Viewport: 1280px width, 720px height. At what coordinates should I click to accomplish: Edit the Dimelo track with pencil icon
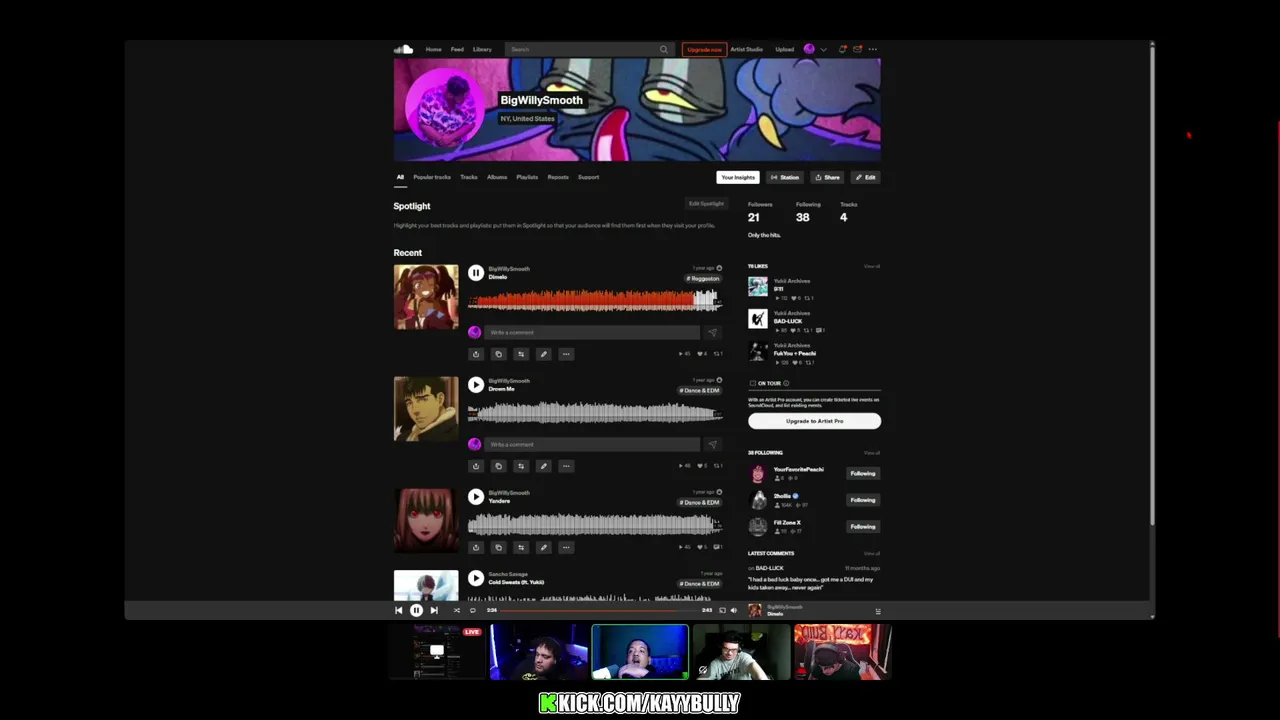(x=543, y=354)
